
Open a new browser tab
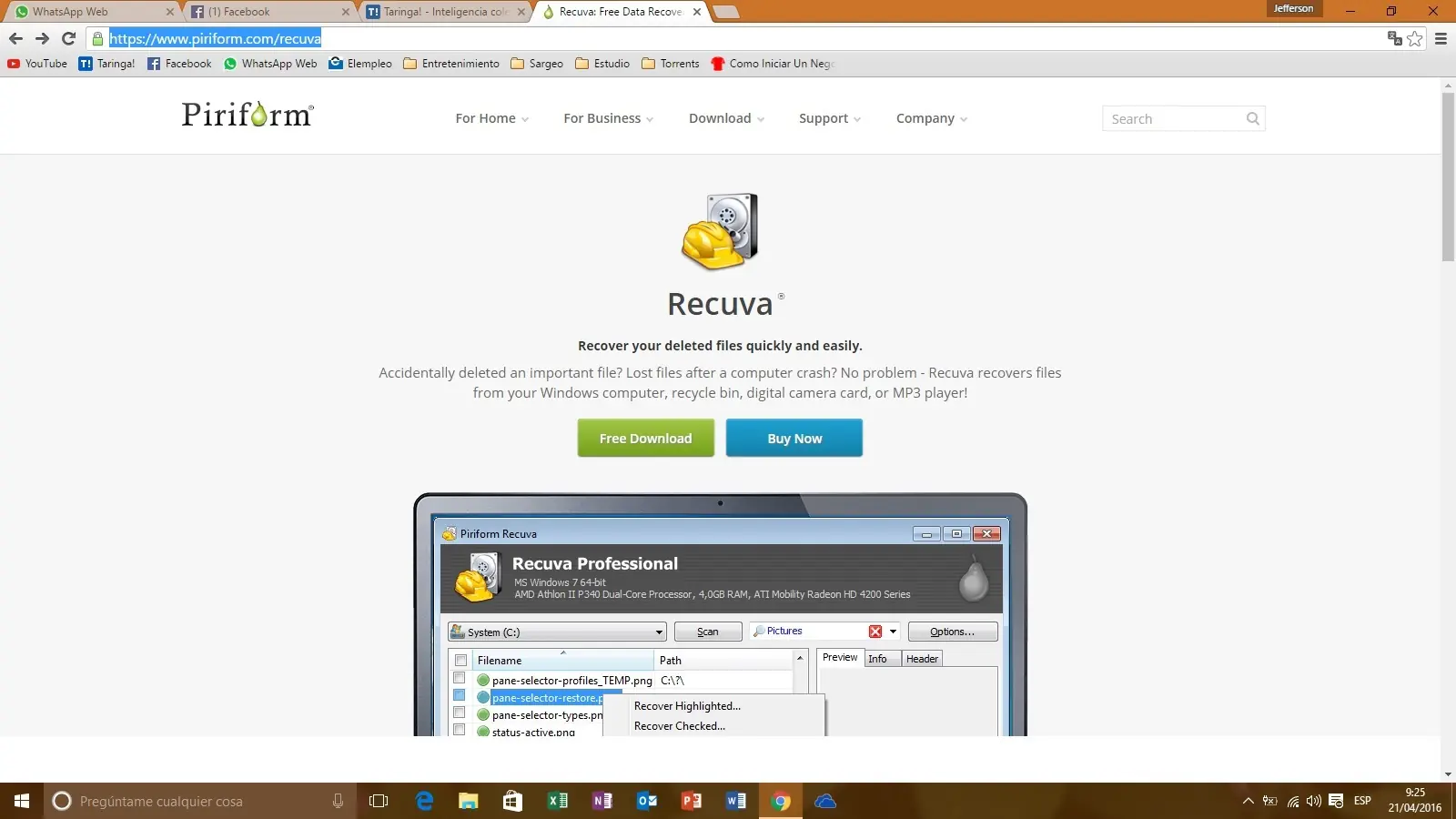[x=726, y=12]
